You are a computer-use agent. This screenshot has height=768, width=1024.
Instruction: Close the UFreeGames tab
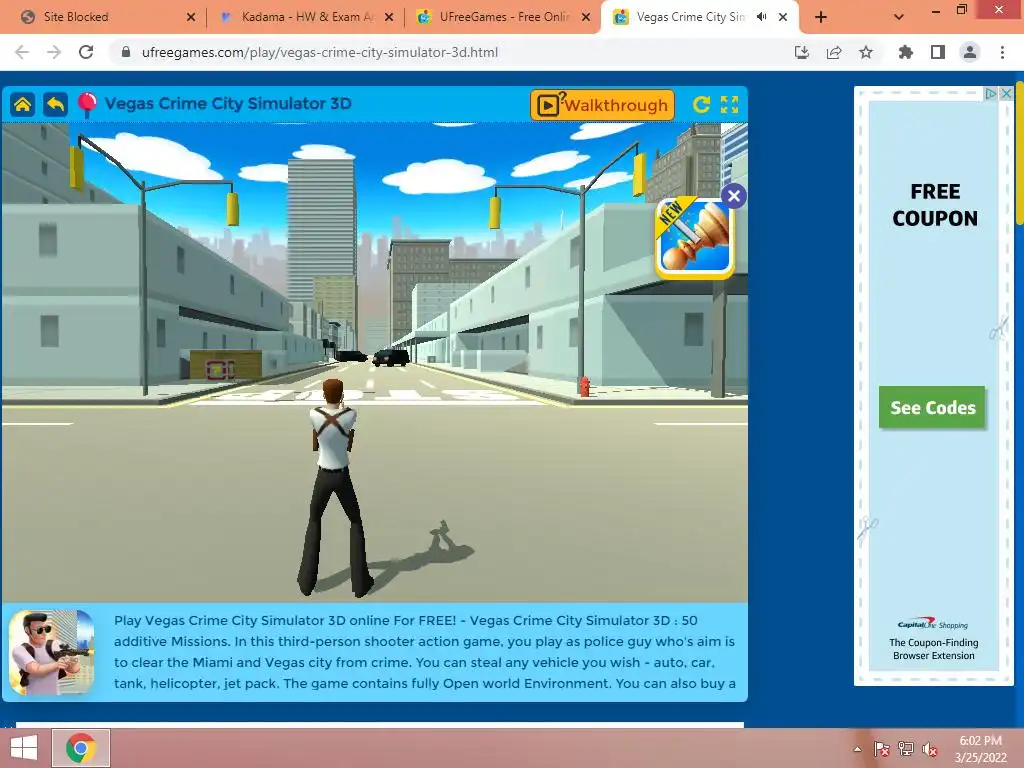point(586,18)
